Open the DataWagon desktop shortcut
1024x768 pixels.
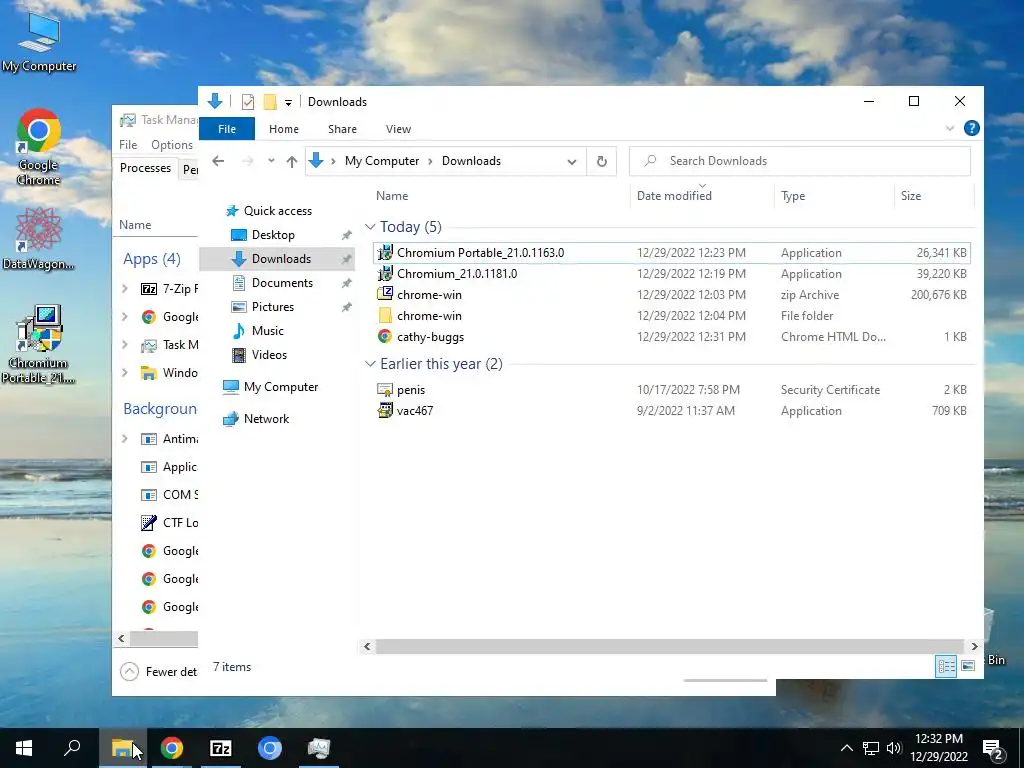coord(39,238)
